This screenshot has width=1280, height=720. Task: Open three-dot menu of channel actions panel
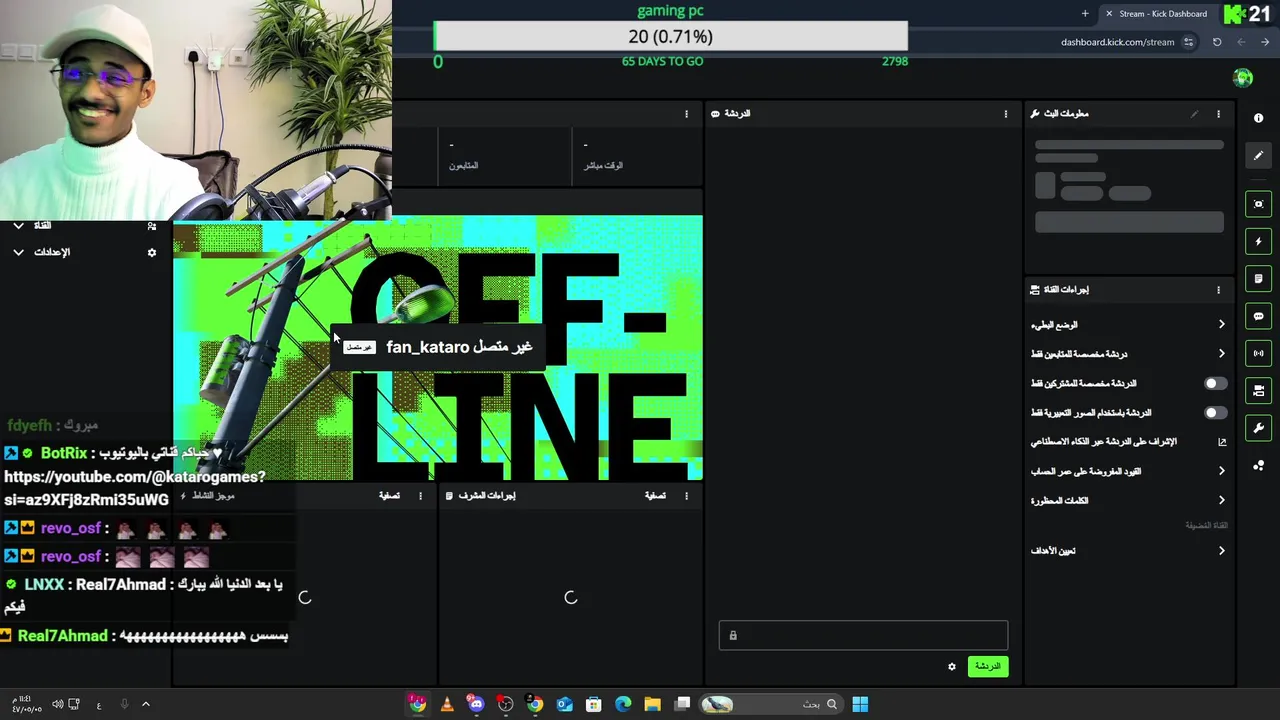tap(1218, 290)
